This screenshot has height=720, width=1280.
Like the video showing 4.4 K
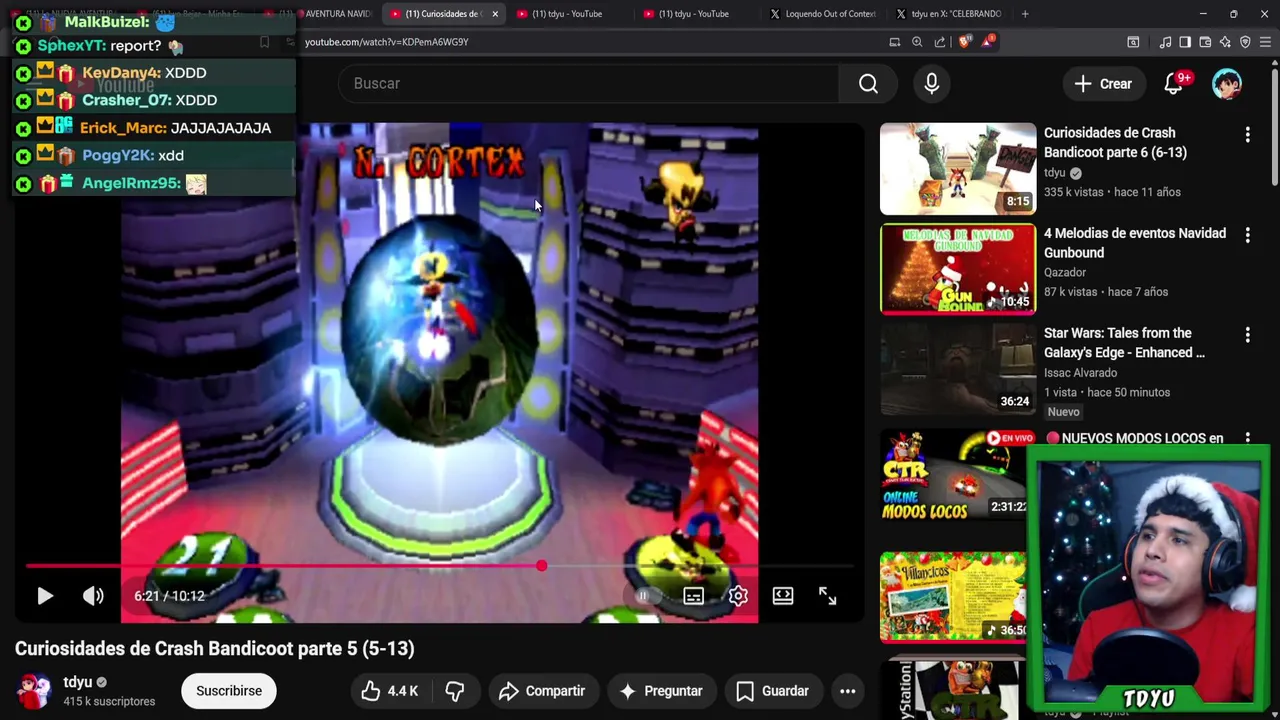(x=391, y=691)
